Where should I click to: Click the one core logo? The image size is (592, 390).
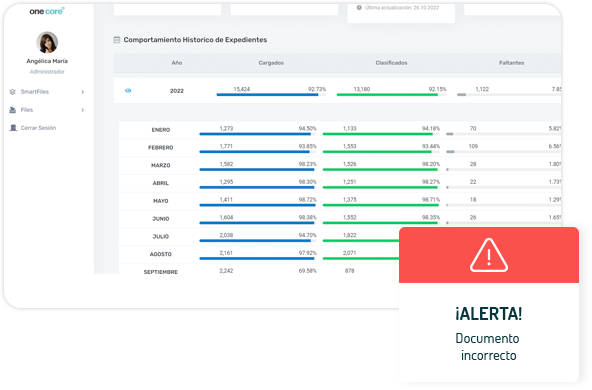(47, 11)
